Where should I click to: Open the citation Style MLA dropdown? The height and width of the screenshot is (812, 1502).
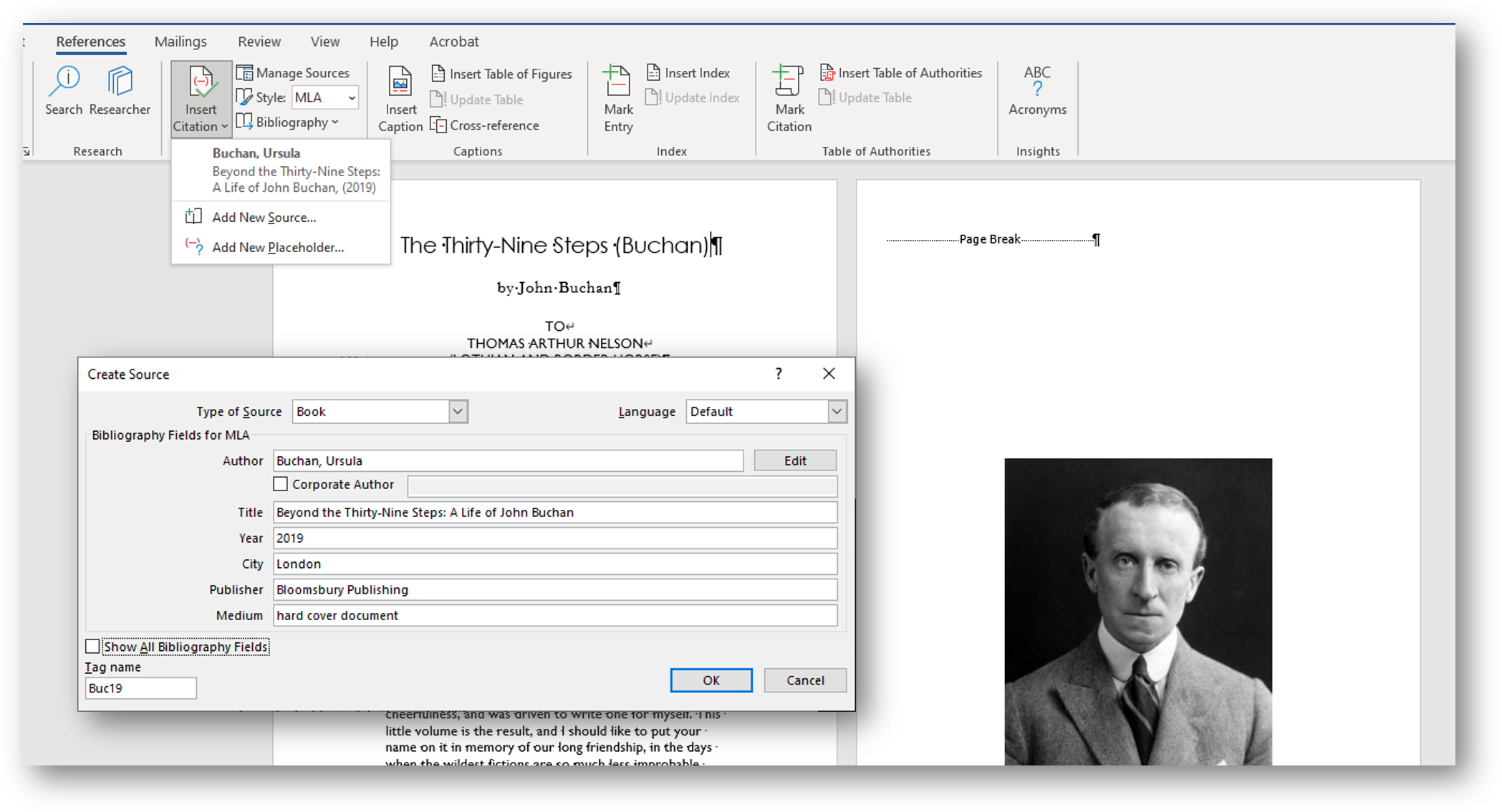(351, 98)
